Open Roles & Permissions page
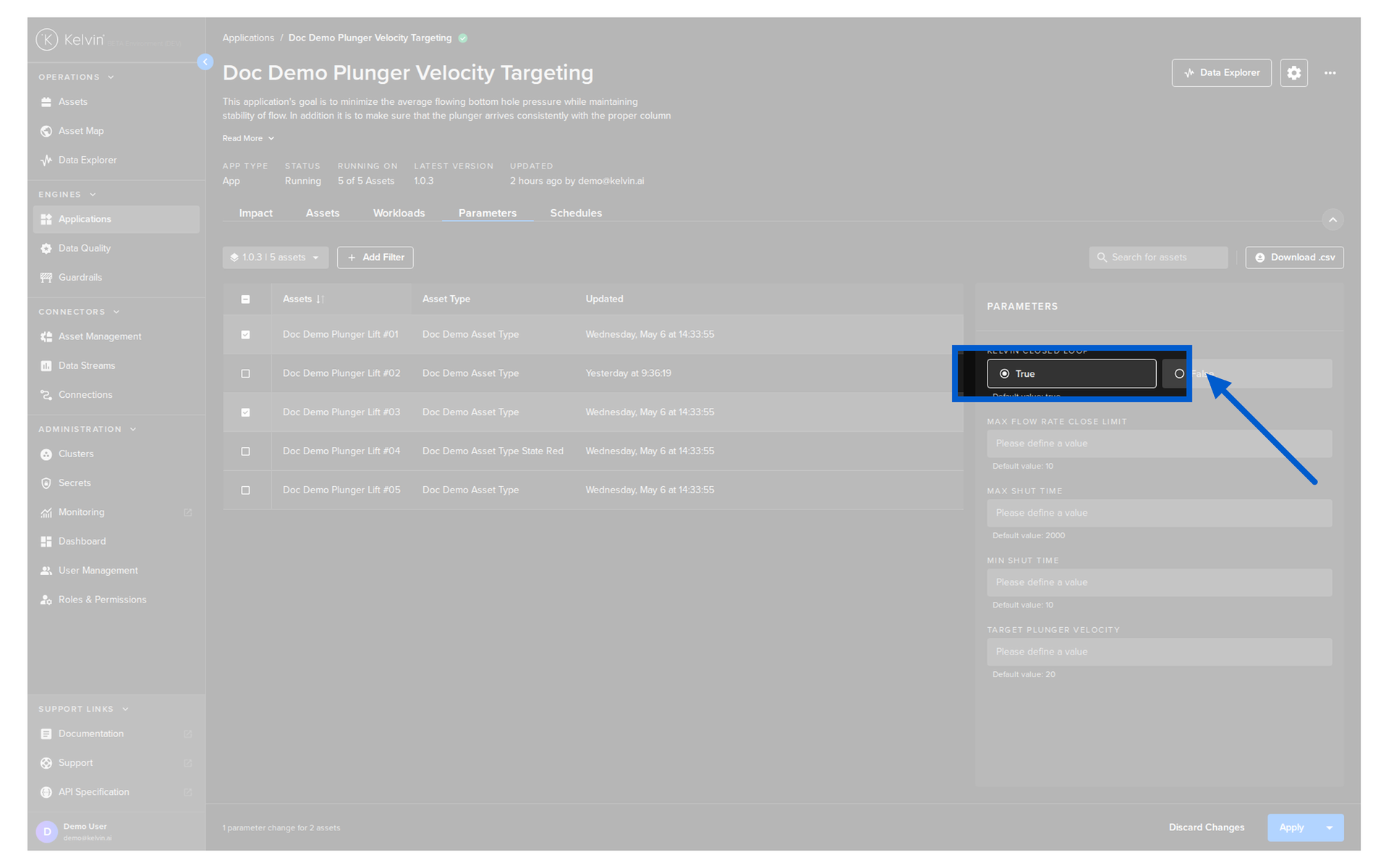 point(102,600)
